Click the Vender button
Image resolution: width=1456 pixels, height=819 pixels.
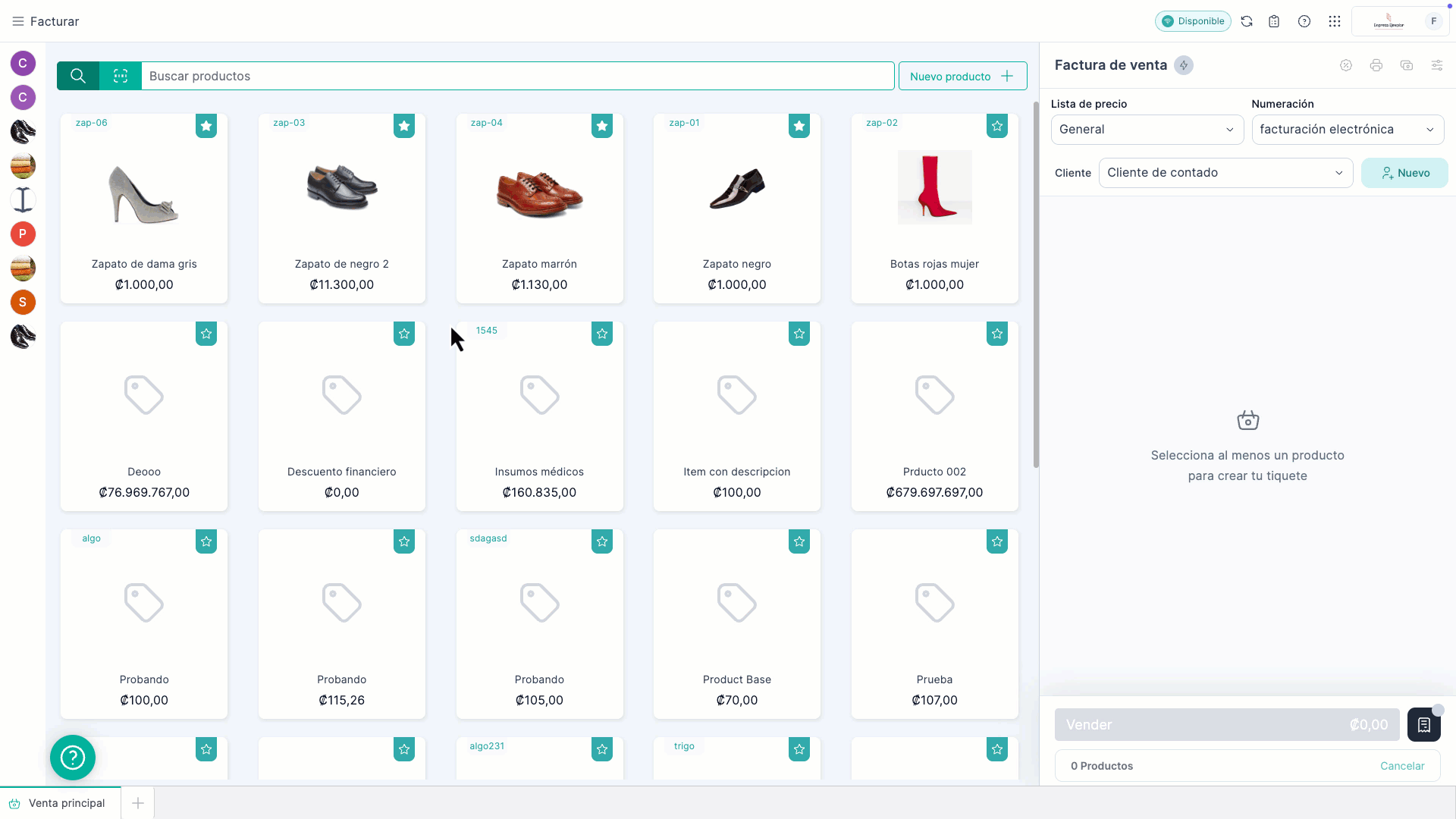click(x=1227, y=725)
